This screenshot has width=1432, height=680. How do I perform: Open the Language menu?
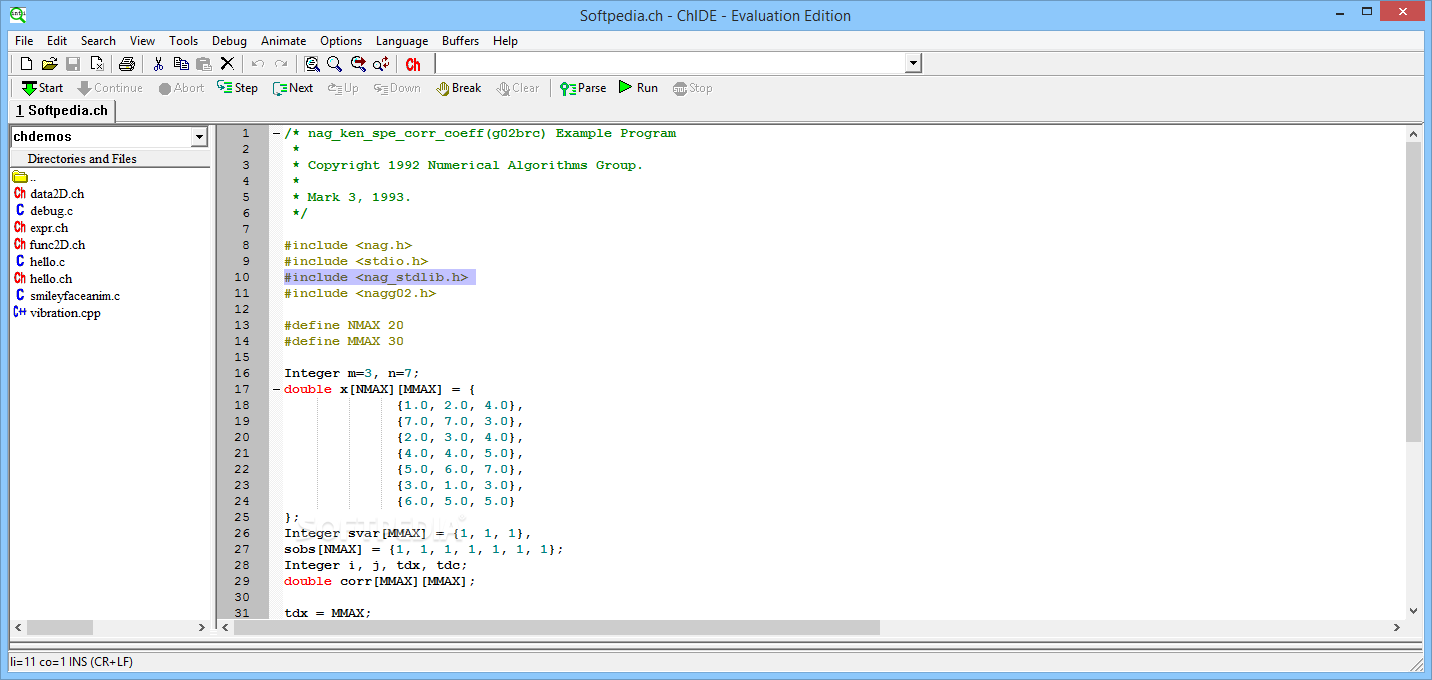coord(402,41)
